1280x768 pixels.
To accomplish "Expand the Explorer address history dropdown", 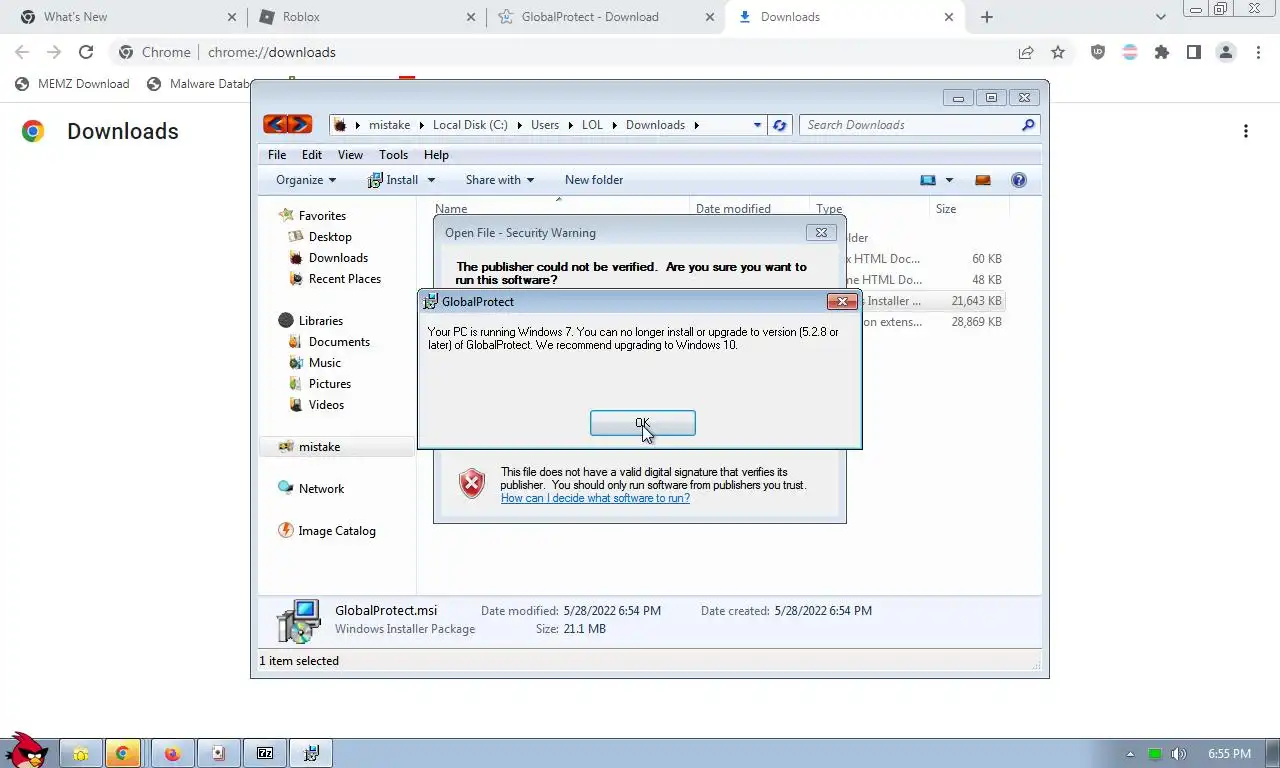I will coord(757,125).
